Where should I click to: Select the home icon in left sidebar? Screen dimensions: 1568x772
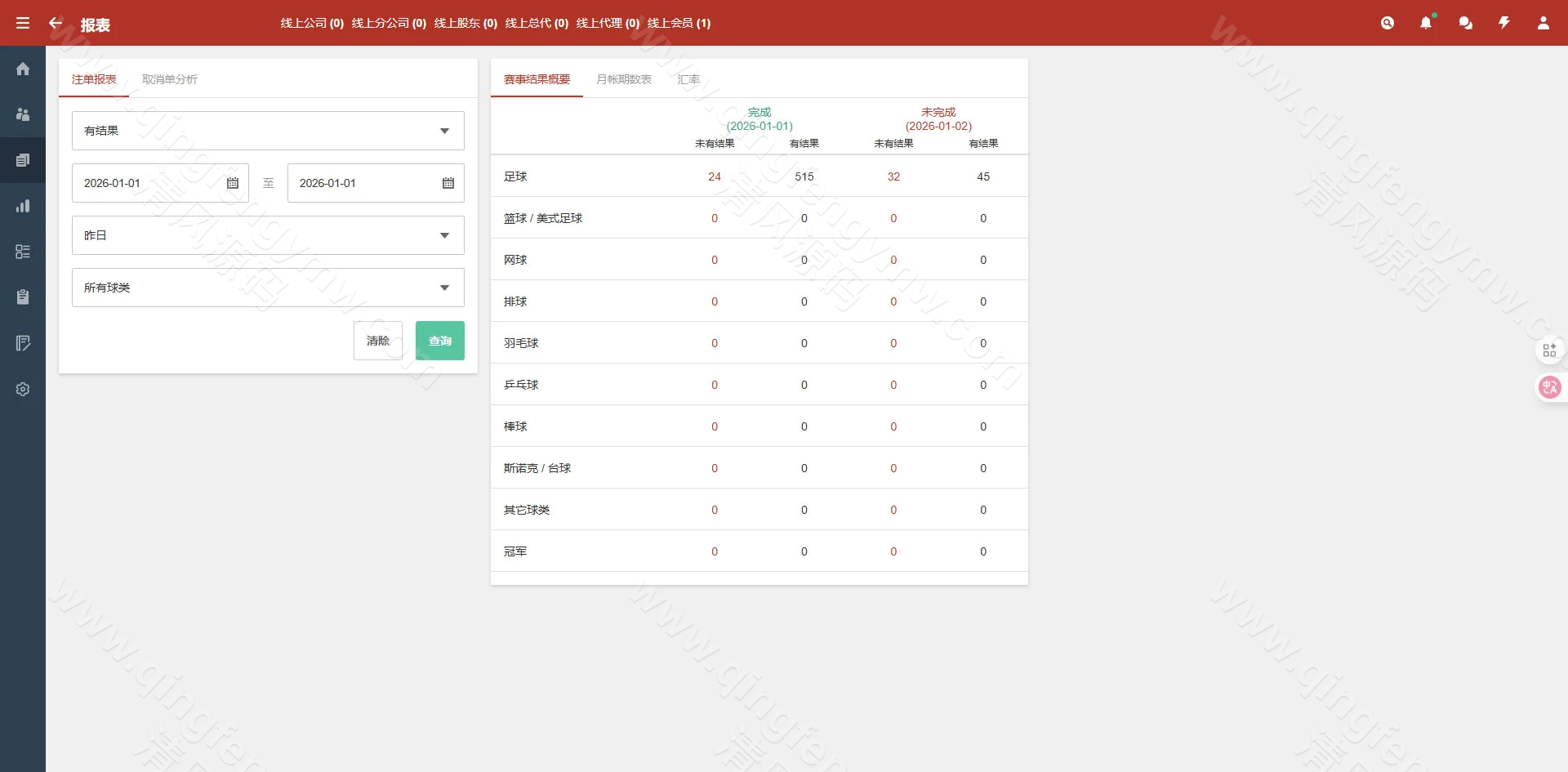[x=23, y=69]
